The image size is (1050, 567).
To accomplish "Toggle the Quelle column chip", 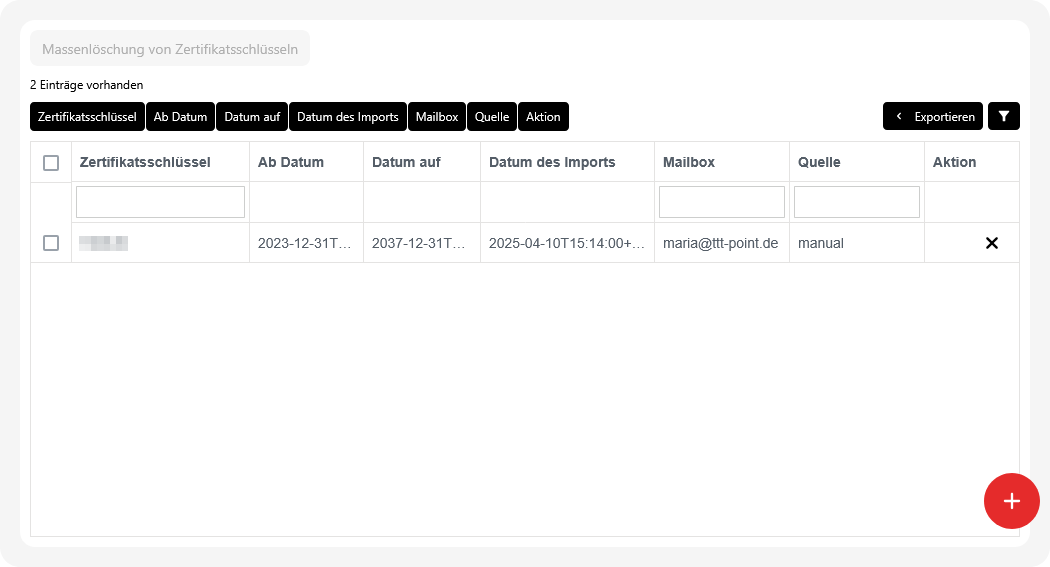I will tap(492, 116).
